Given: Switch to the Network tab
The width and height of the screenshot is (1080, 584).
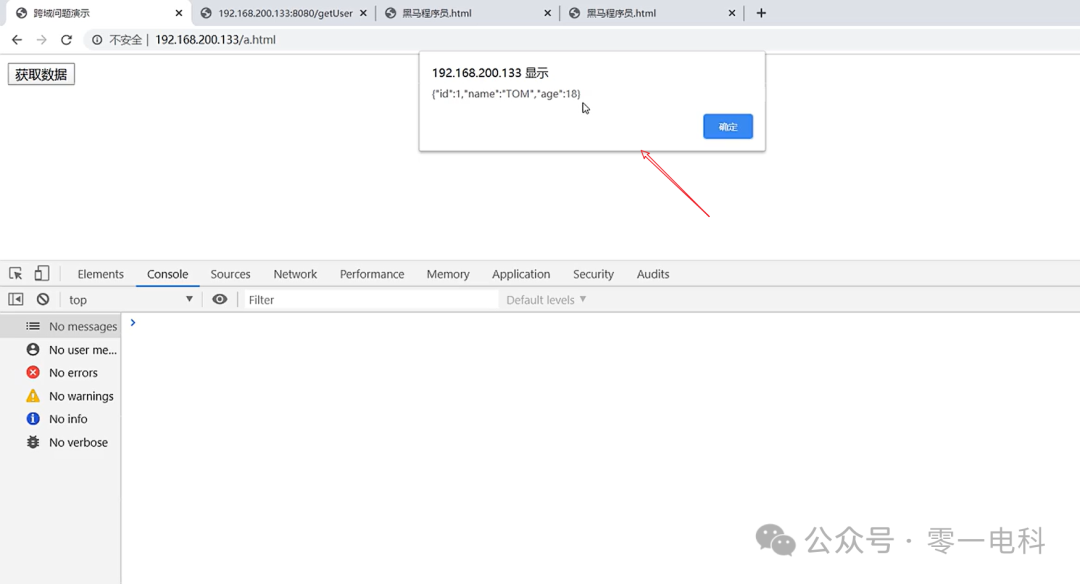Looking at the screenshot, I should pyautogui.click(x=295, y=273).
